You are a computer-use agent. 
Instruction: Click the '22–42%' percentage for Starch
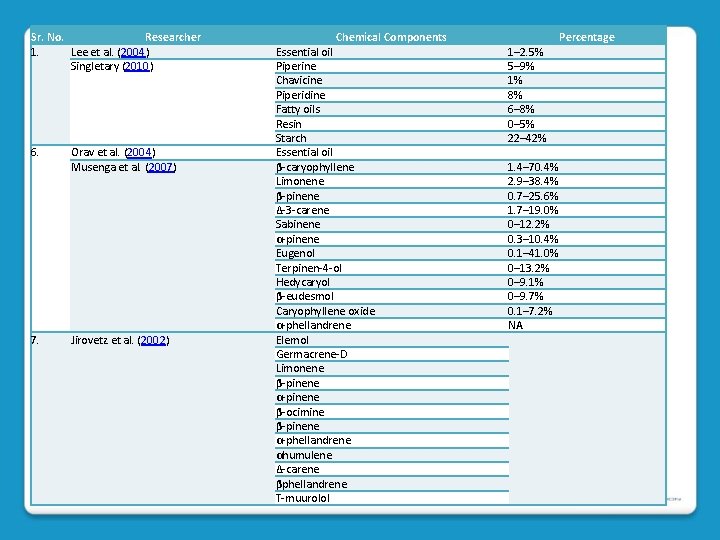click(527, 138)
